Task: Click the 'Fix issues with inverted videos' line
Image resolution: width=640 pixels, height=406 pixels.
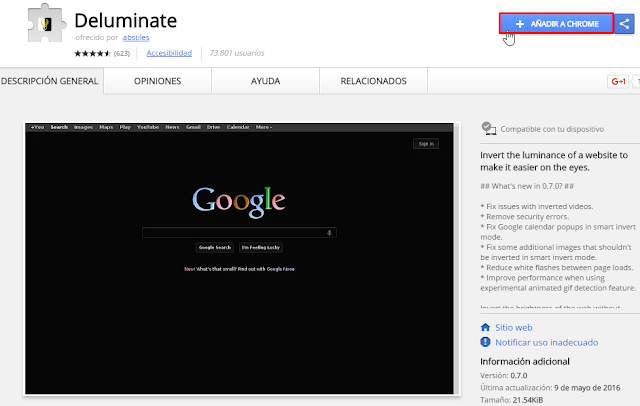Action: [537, 206]
